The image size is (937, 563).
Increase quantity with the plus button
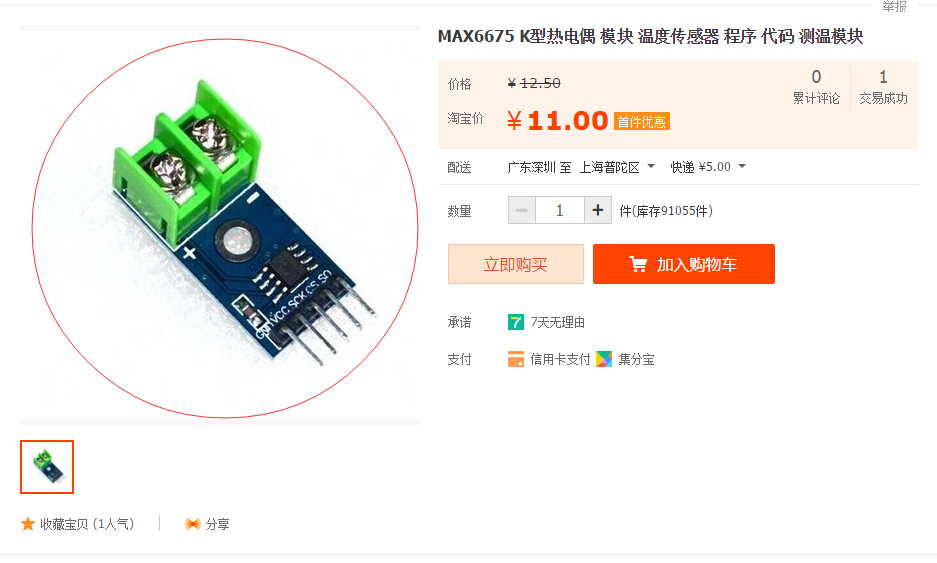598,210
